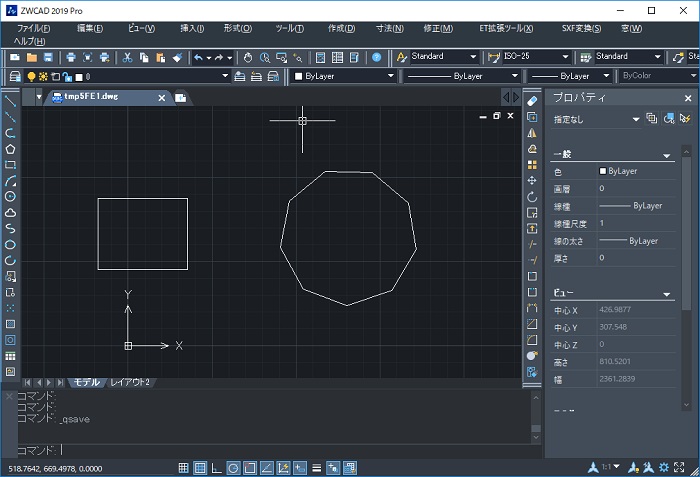
Task: Click the workspace settings gear icon
Action: click(664, 467)
